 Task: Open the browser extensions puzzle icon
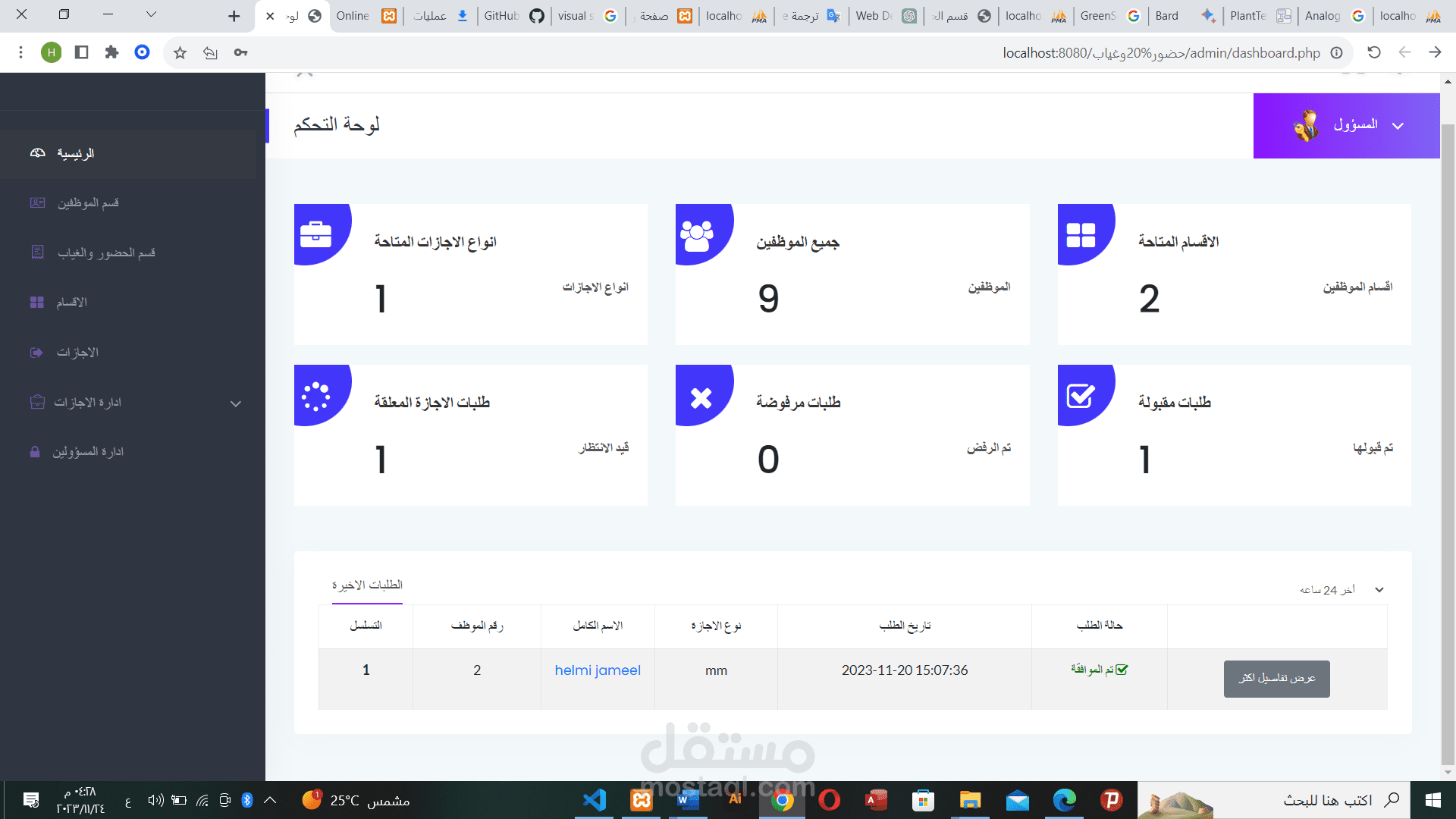point(111,52)
